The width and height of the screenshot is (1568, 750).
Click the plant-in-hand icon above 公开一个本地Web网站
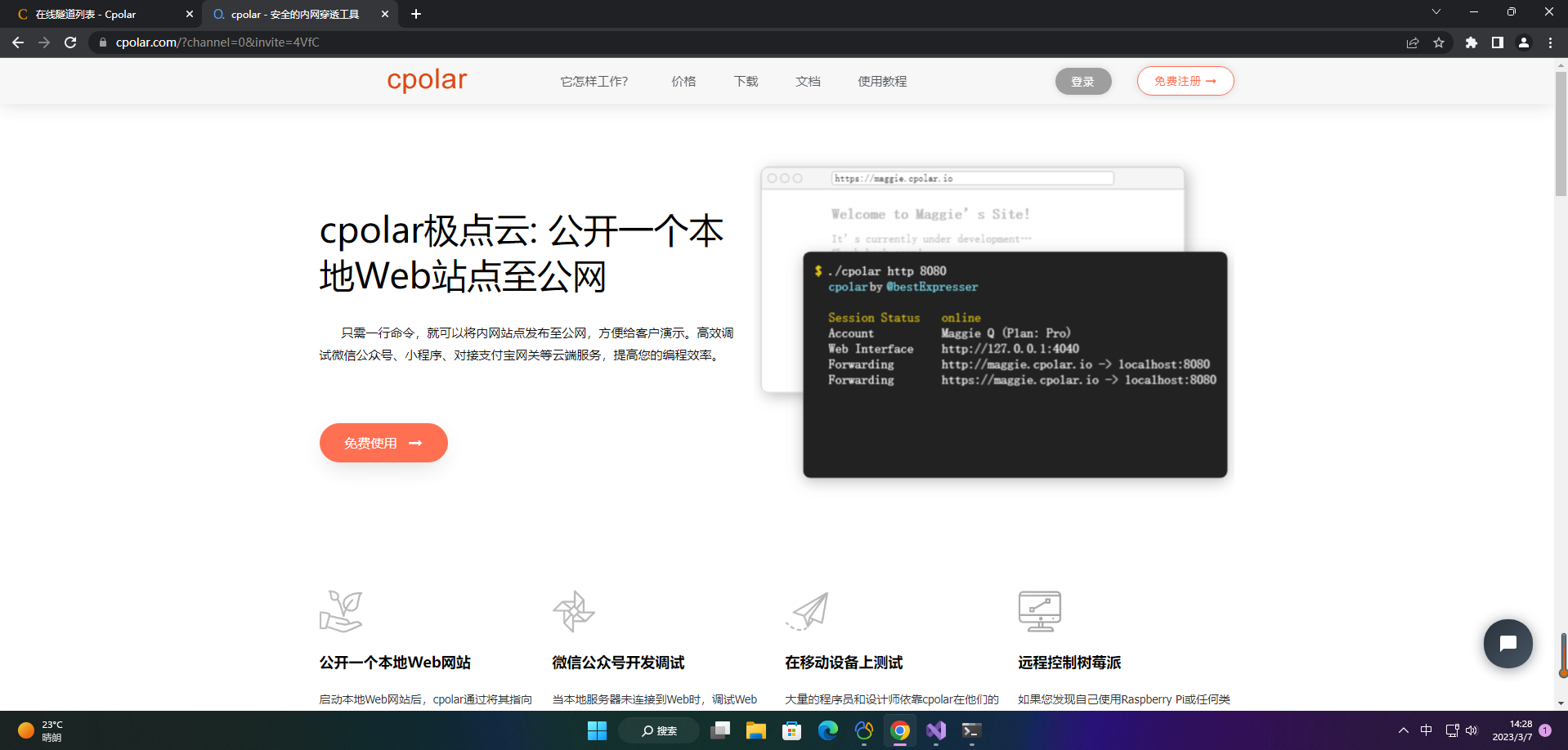click(x=341, y=611)
